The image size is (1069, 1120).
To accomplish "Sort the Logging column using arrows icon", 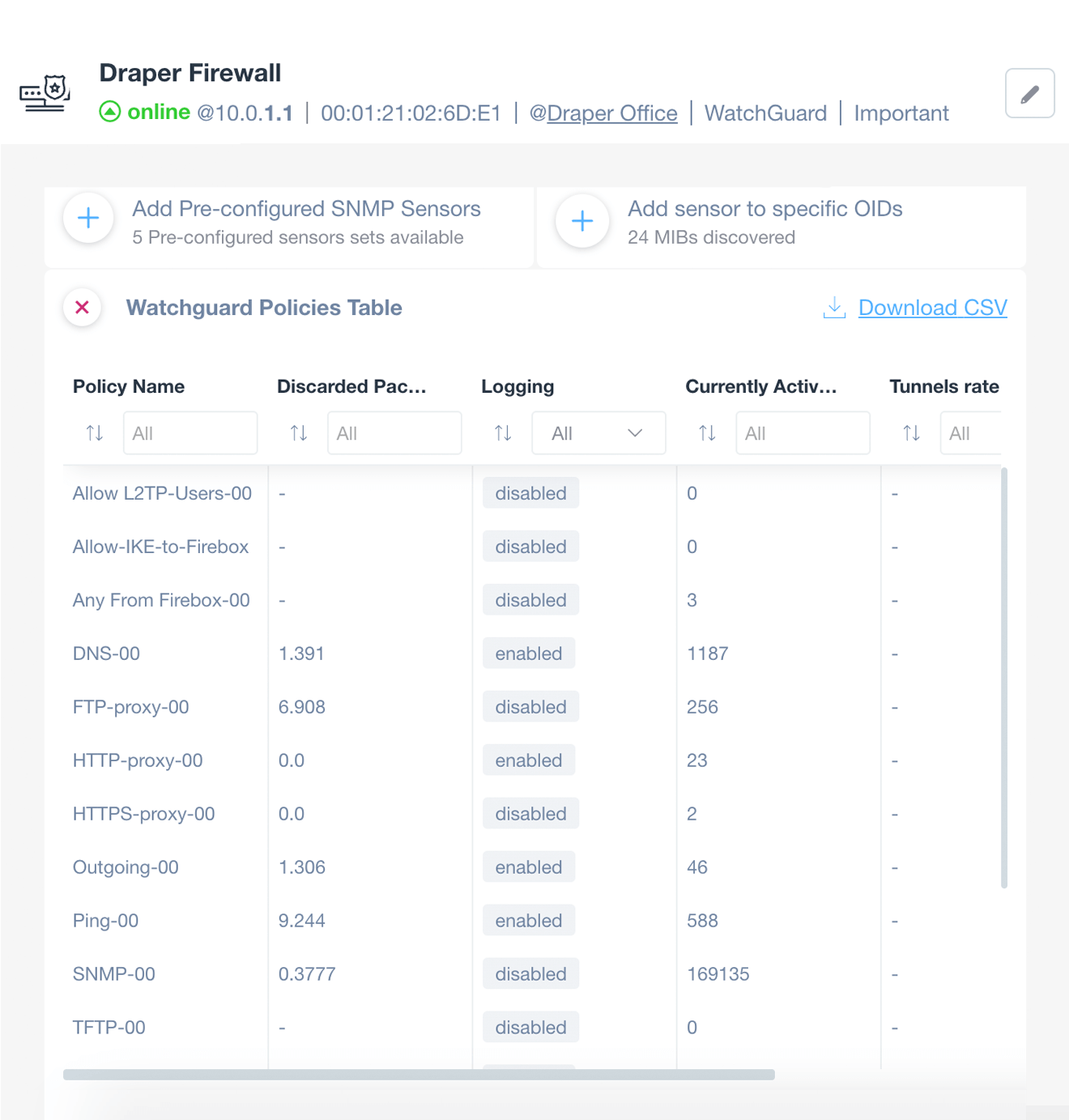I will [503, 433].
